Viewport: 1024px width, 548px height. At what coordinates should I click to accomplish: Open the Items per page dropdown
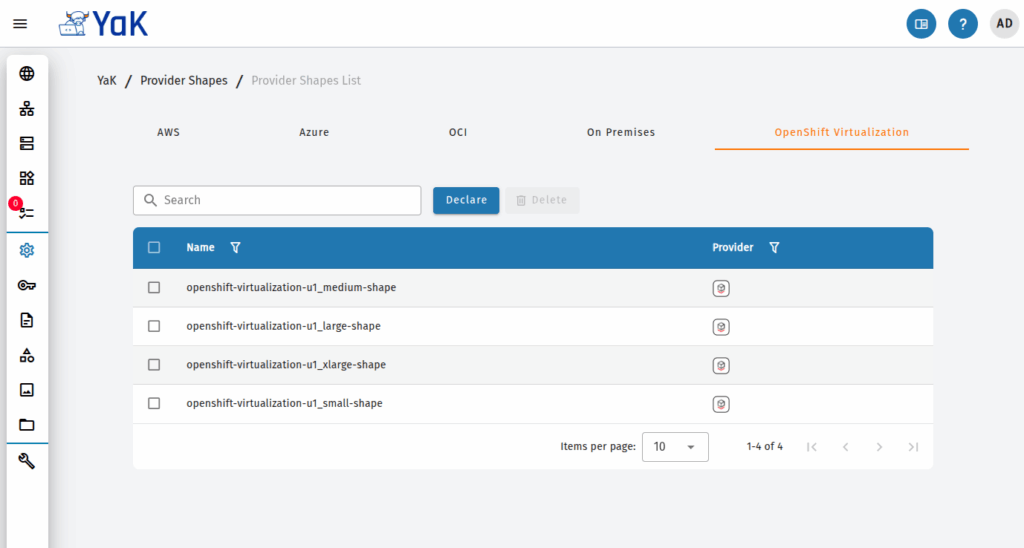coord(675,447)
